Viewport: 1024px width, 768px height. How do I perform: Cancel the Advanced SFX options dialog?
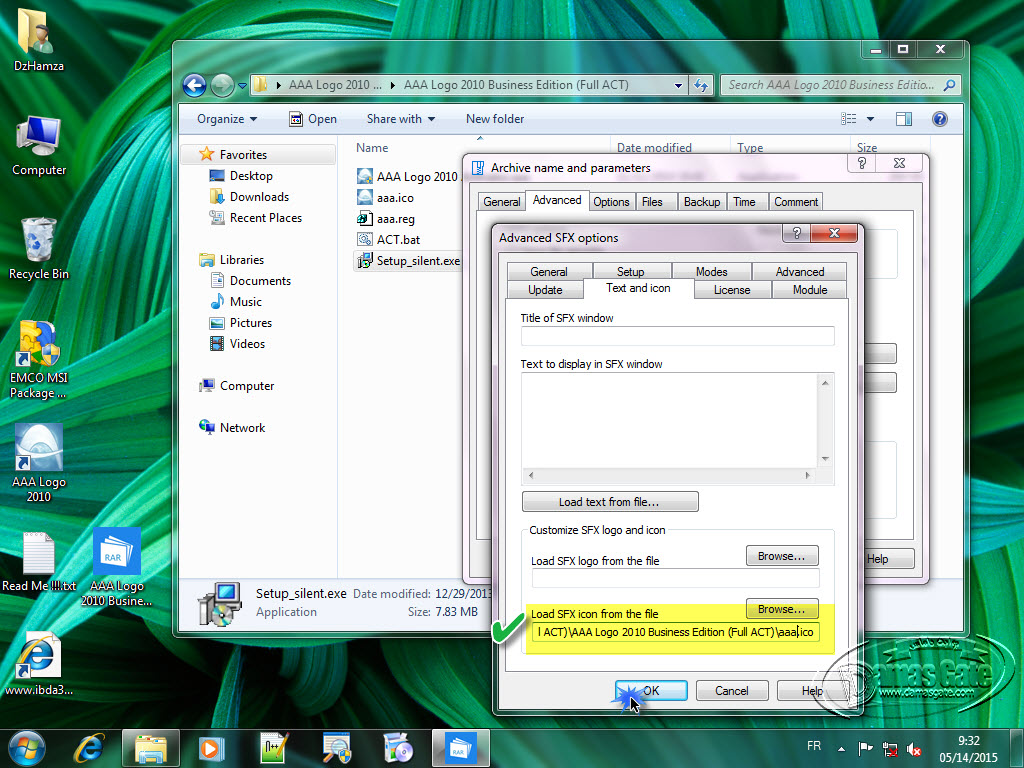pyautogui.click(x=731, y=690)
